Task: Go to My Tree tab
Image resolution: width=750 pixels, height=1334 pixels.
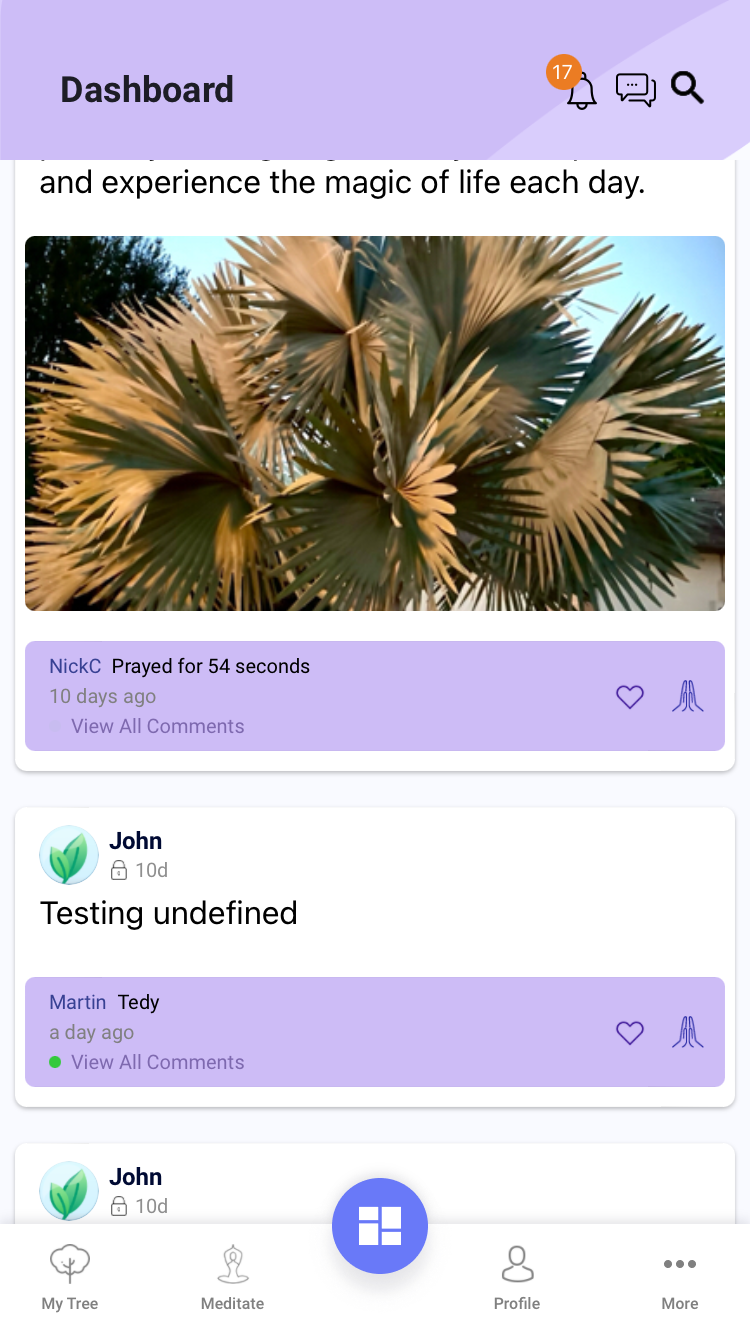Action: coord(70,1278)
